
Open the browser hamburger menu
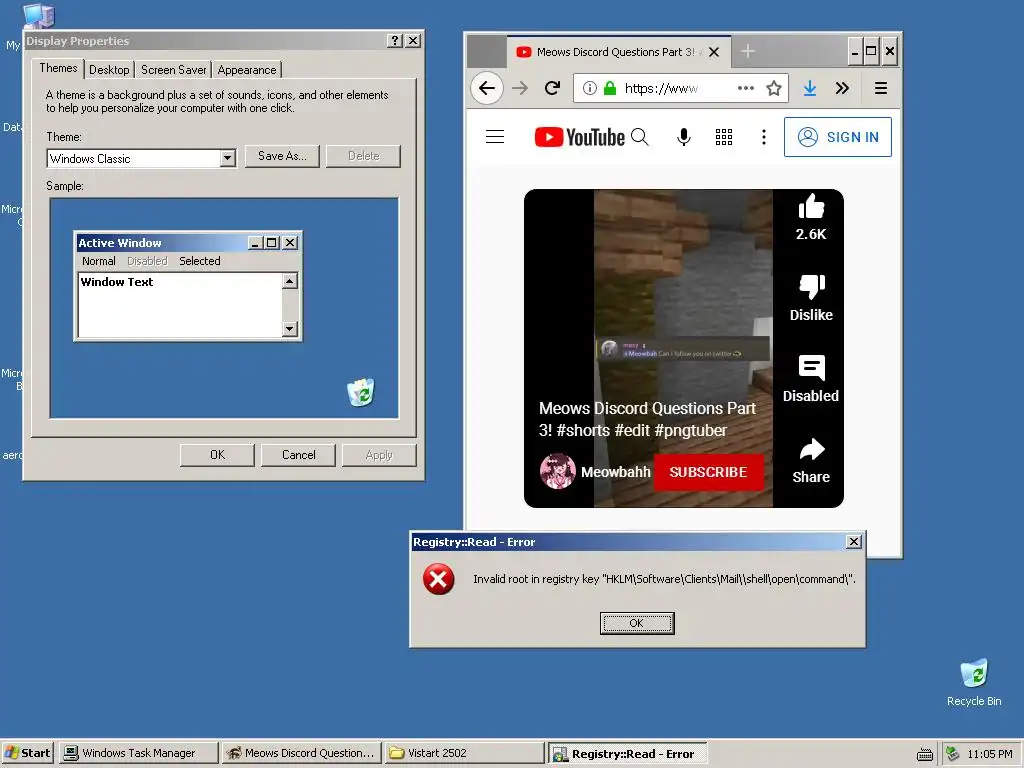click(880, 88)
